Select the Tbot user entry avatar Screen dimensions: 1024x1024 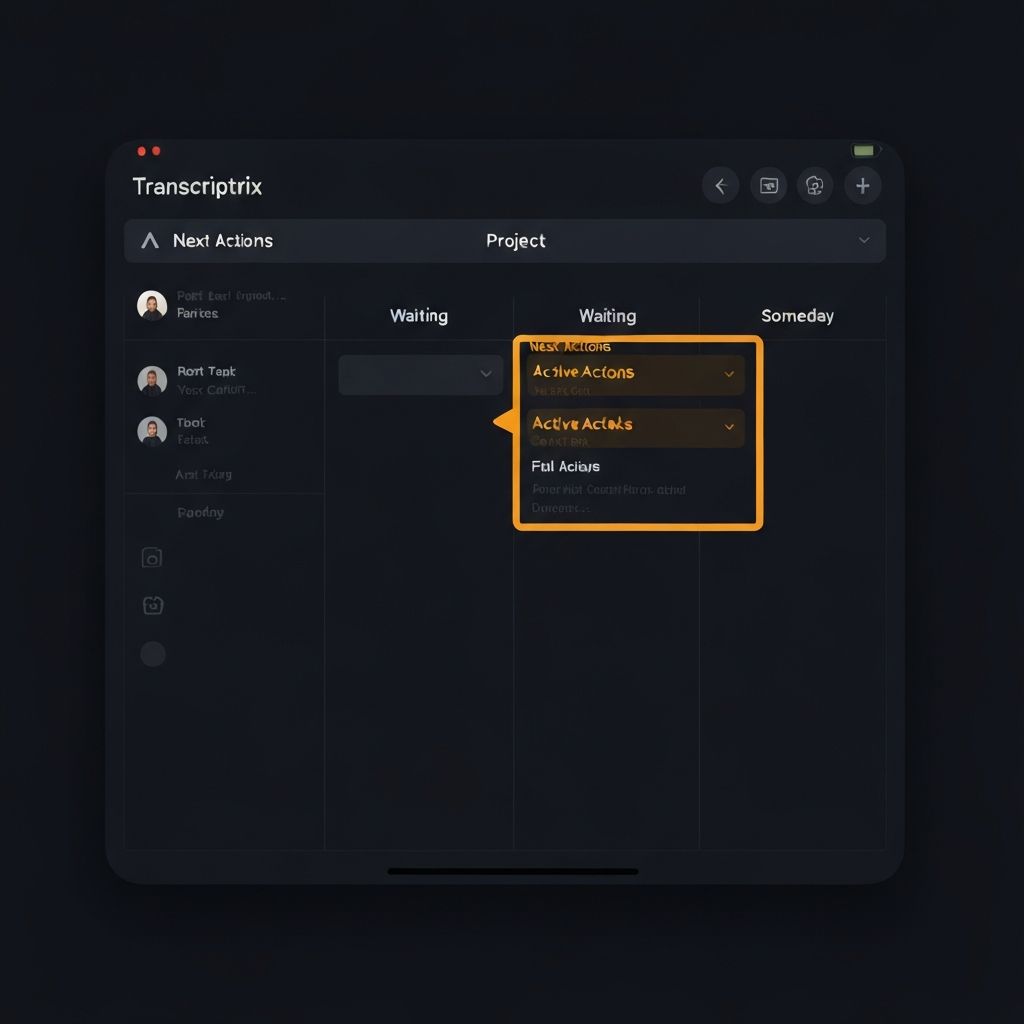(x=152, y=431)
